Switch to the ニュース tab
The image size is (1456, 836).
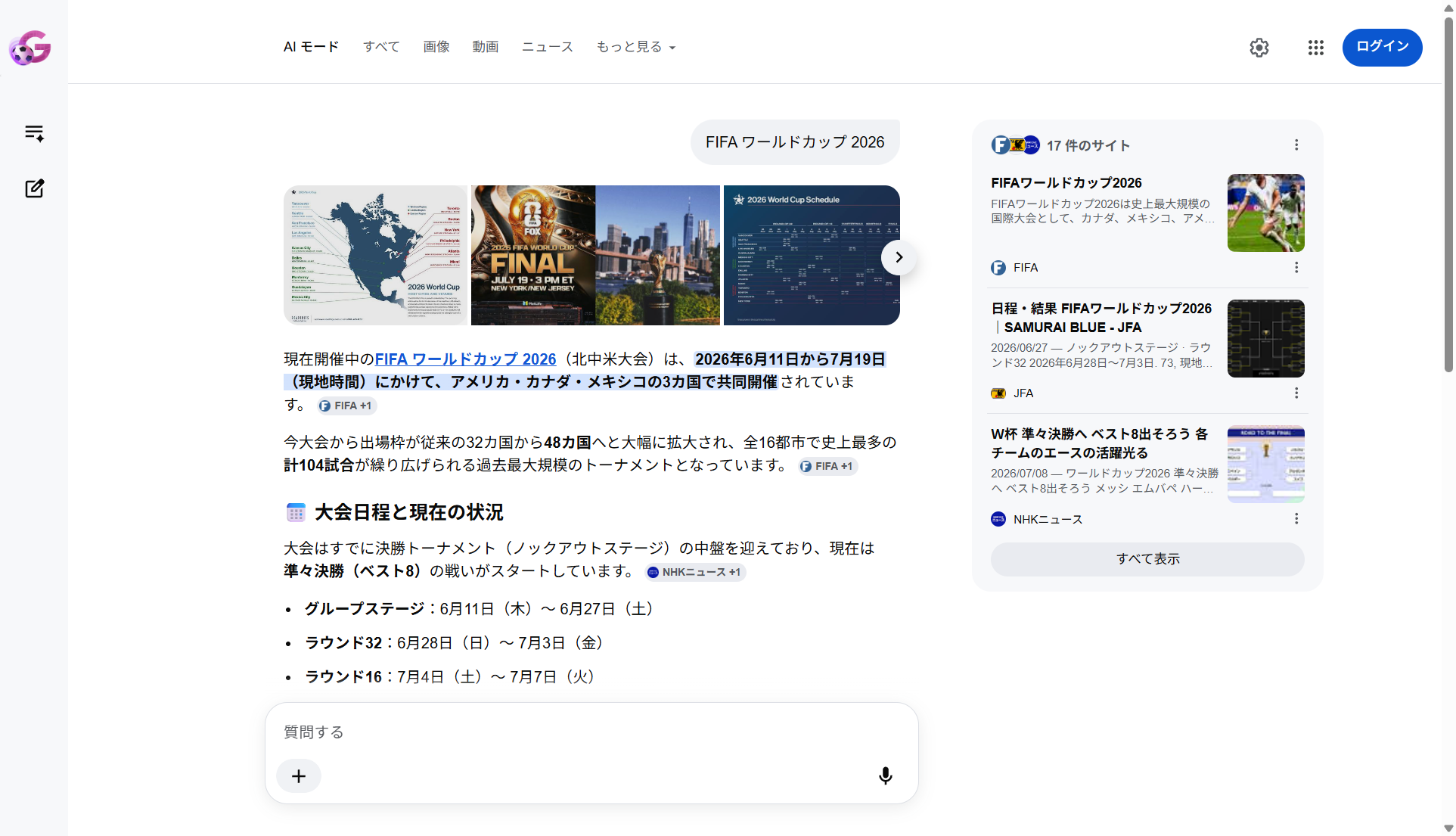pos(548,47)
